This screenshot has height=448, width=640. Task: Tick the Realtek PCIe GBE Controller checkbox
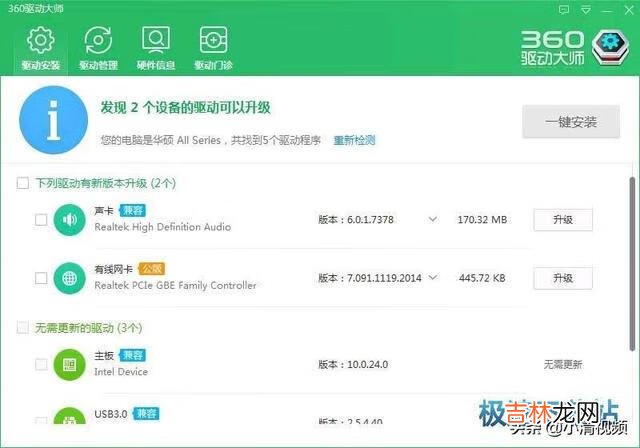tap(41, 277)
